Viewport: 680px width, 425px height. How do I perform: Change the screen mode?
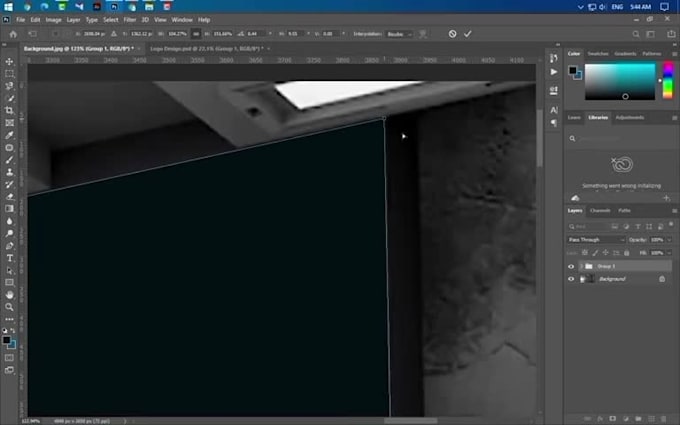point(9,370)
